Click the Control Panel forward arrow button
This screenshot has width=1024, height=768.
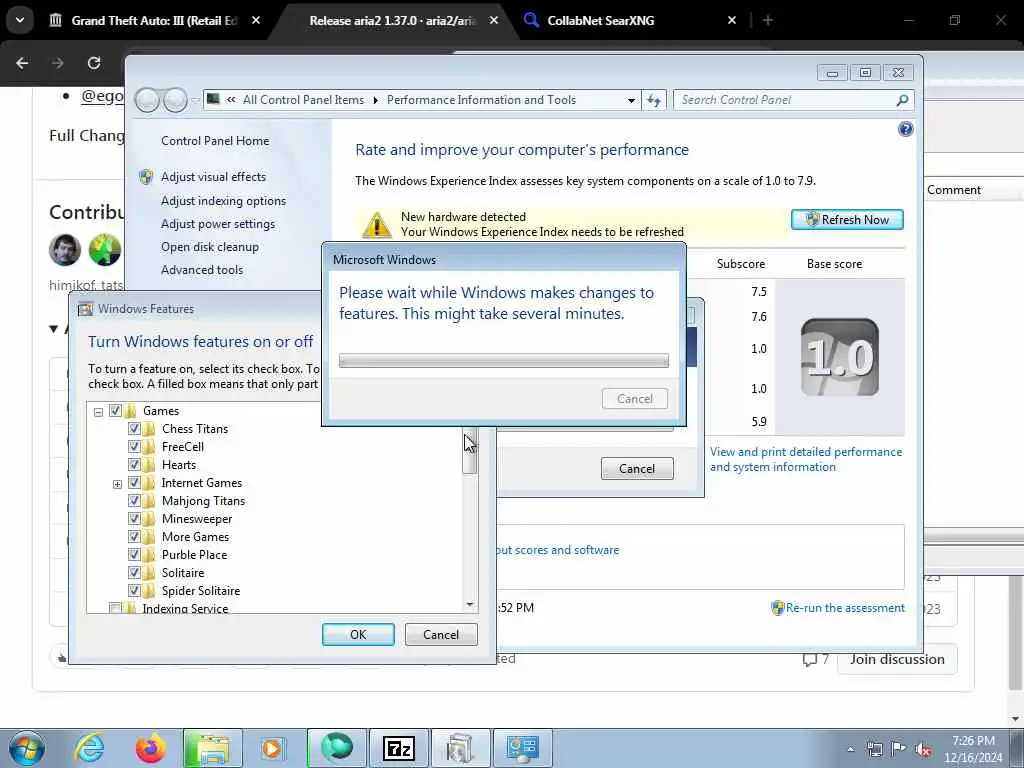click(x=175, y=100)
